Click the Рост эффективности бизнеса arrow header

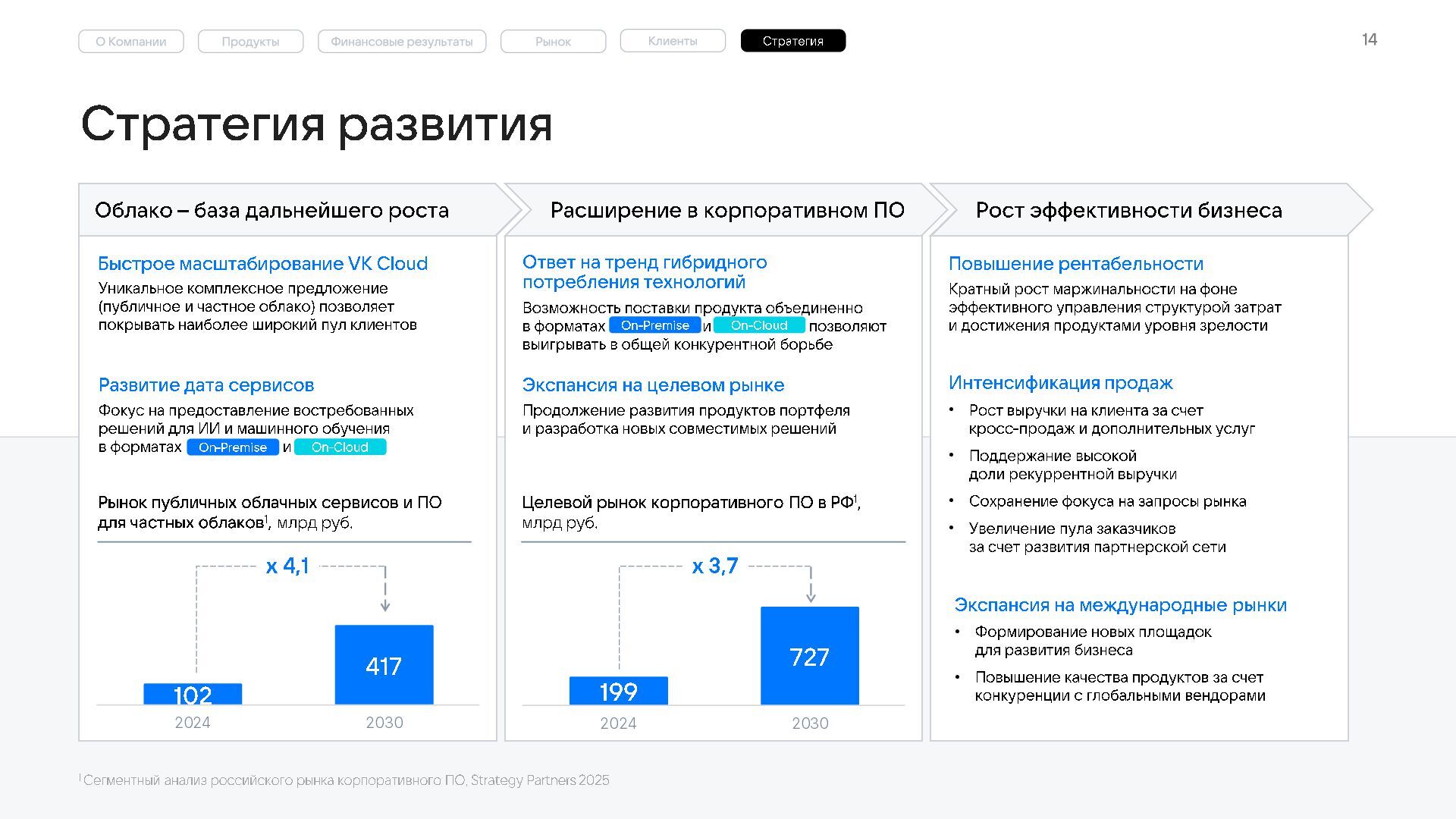(x=1128, y=210)
